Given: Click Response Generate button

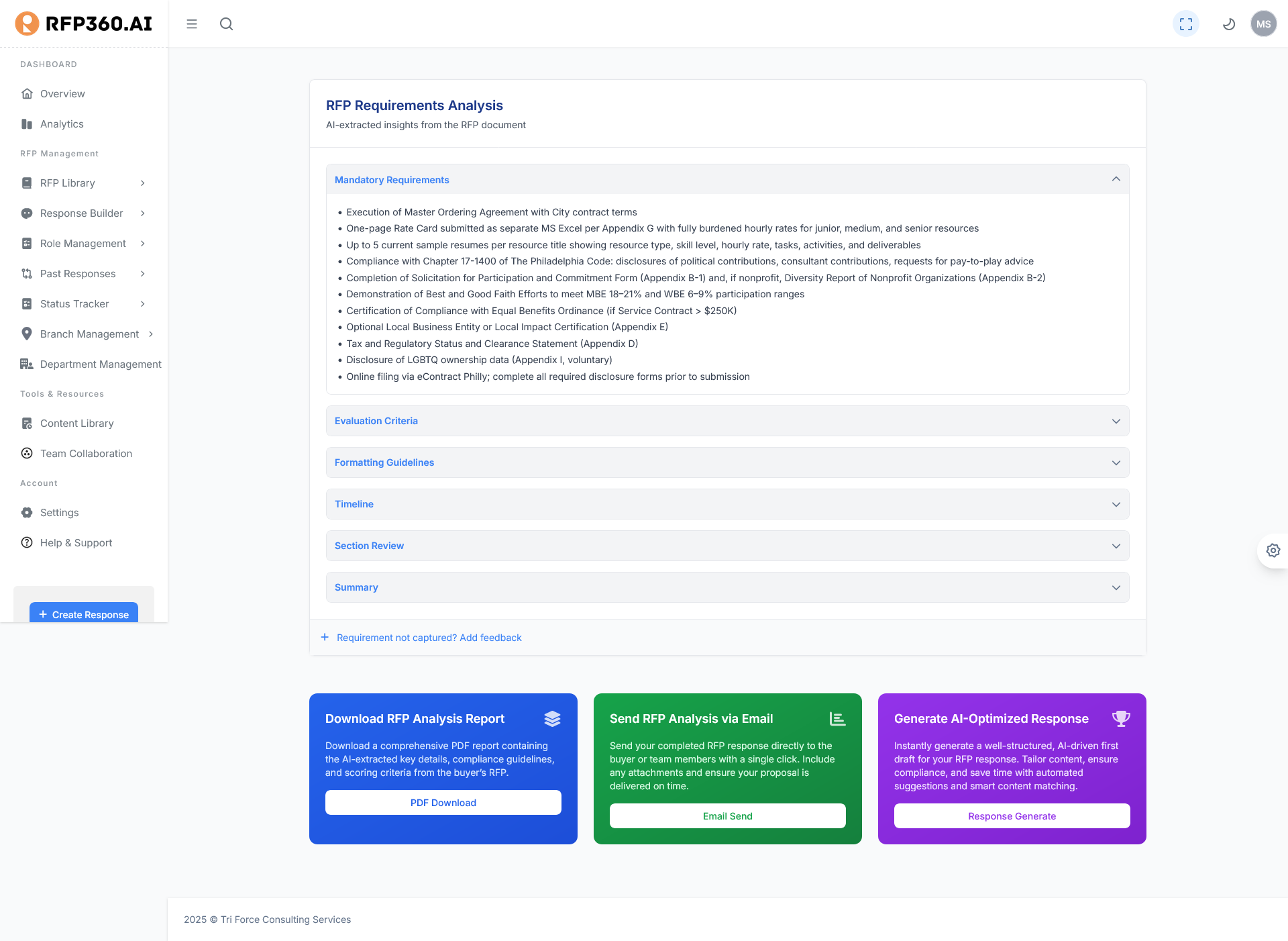Looking at the screenshot, I should tap(1012, 816).
